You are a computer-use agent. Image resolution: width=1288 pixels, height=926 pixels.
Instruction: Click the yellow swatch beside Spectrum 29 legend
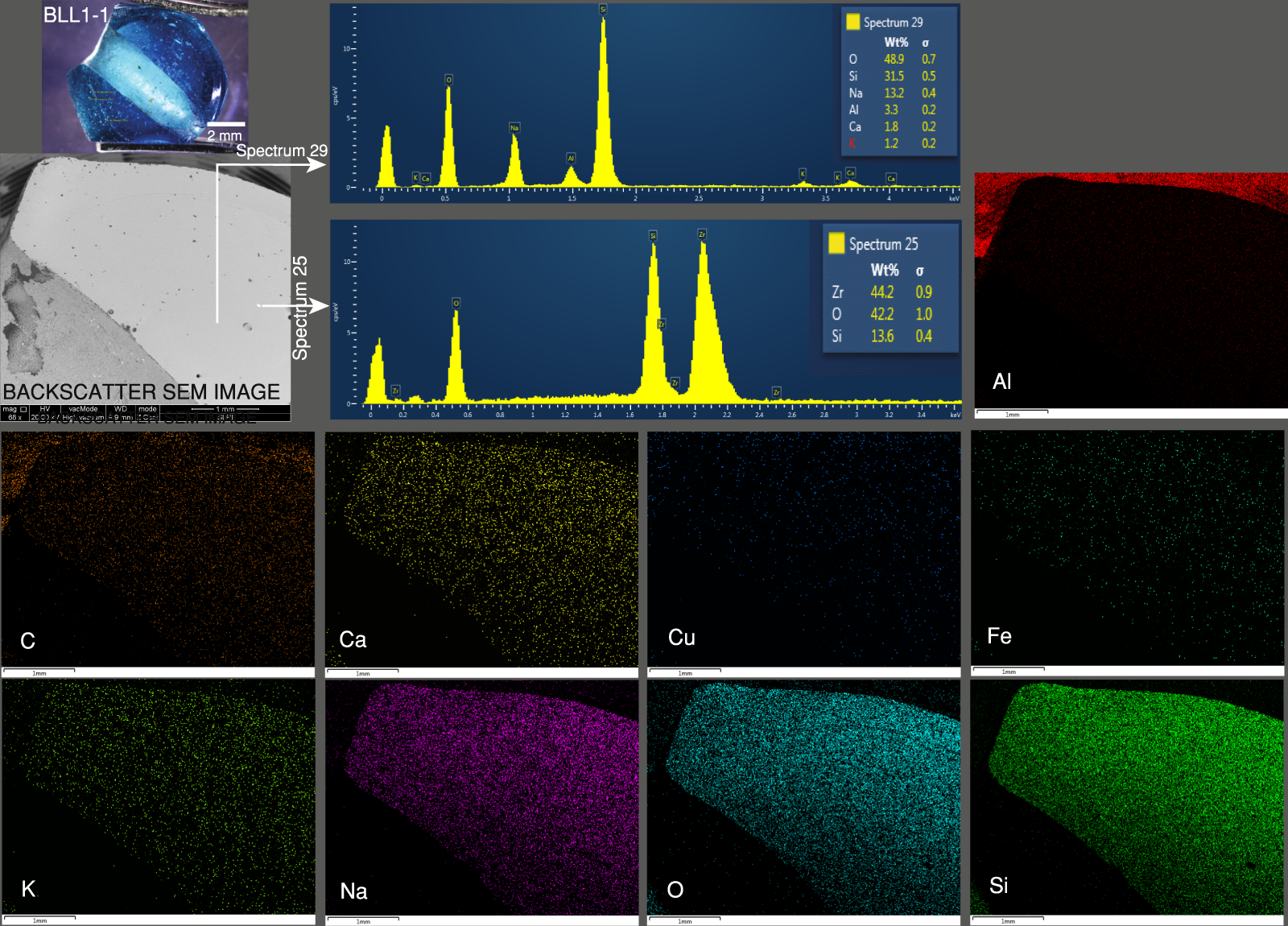click(x=853, y=22)
